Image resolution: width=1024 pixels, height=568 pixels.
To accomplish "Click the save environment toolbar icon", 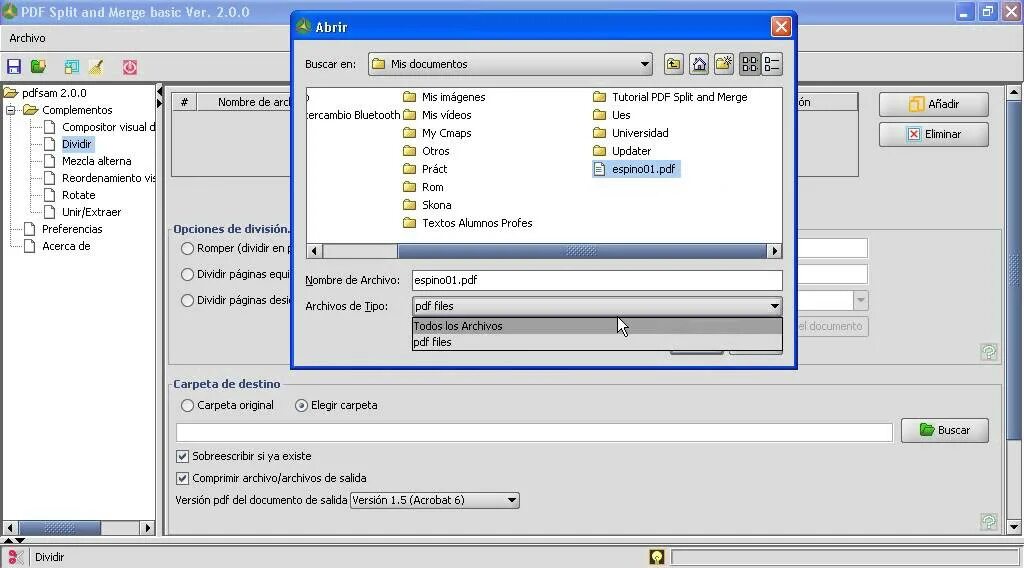I will coord(14,67).
